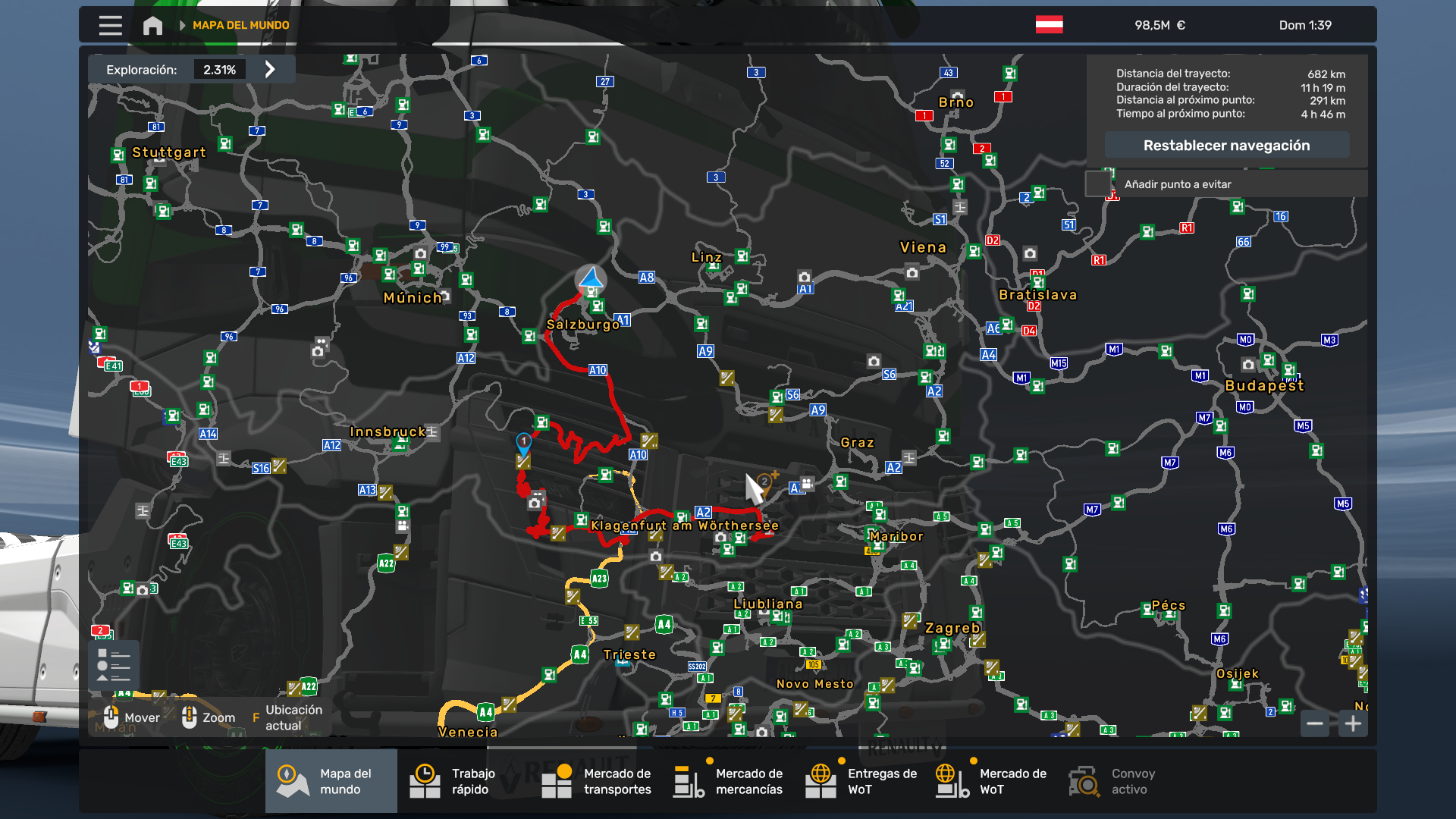The height and width of the screenshot is (819, 1456).
Task: Click the A9 road sign near Graz
Action: coord(817,410)
